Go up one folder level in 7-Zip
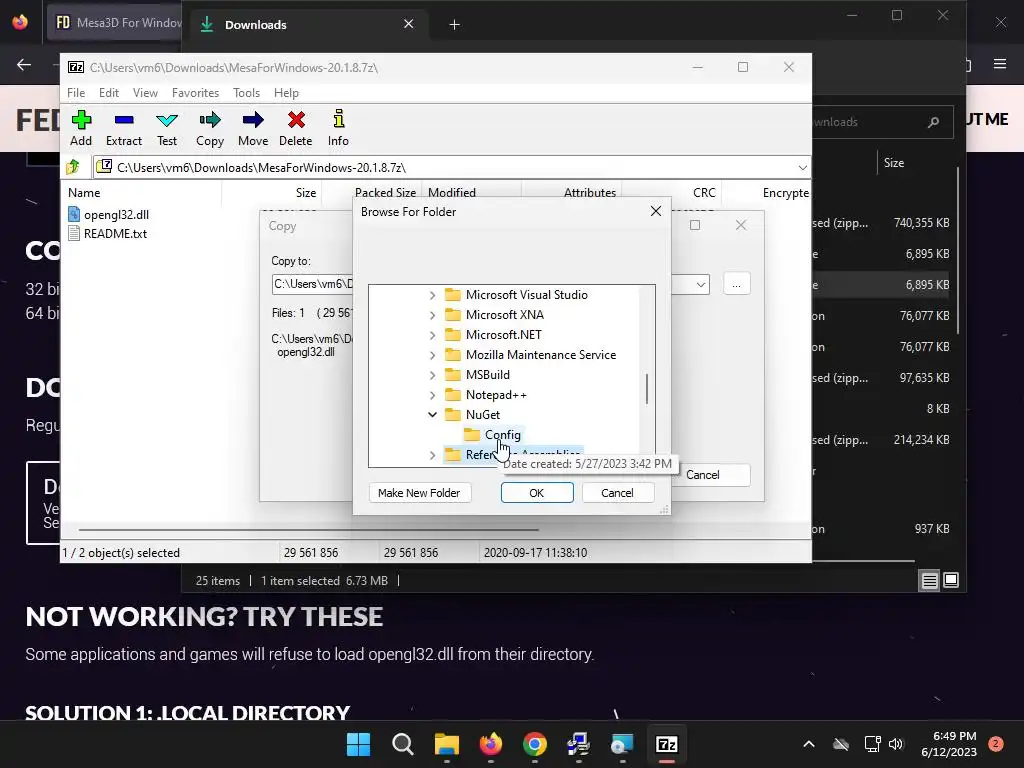The width and height of the screenshot is (1024, 768). (73, 167)
